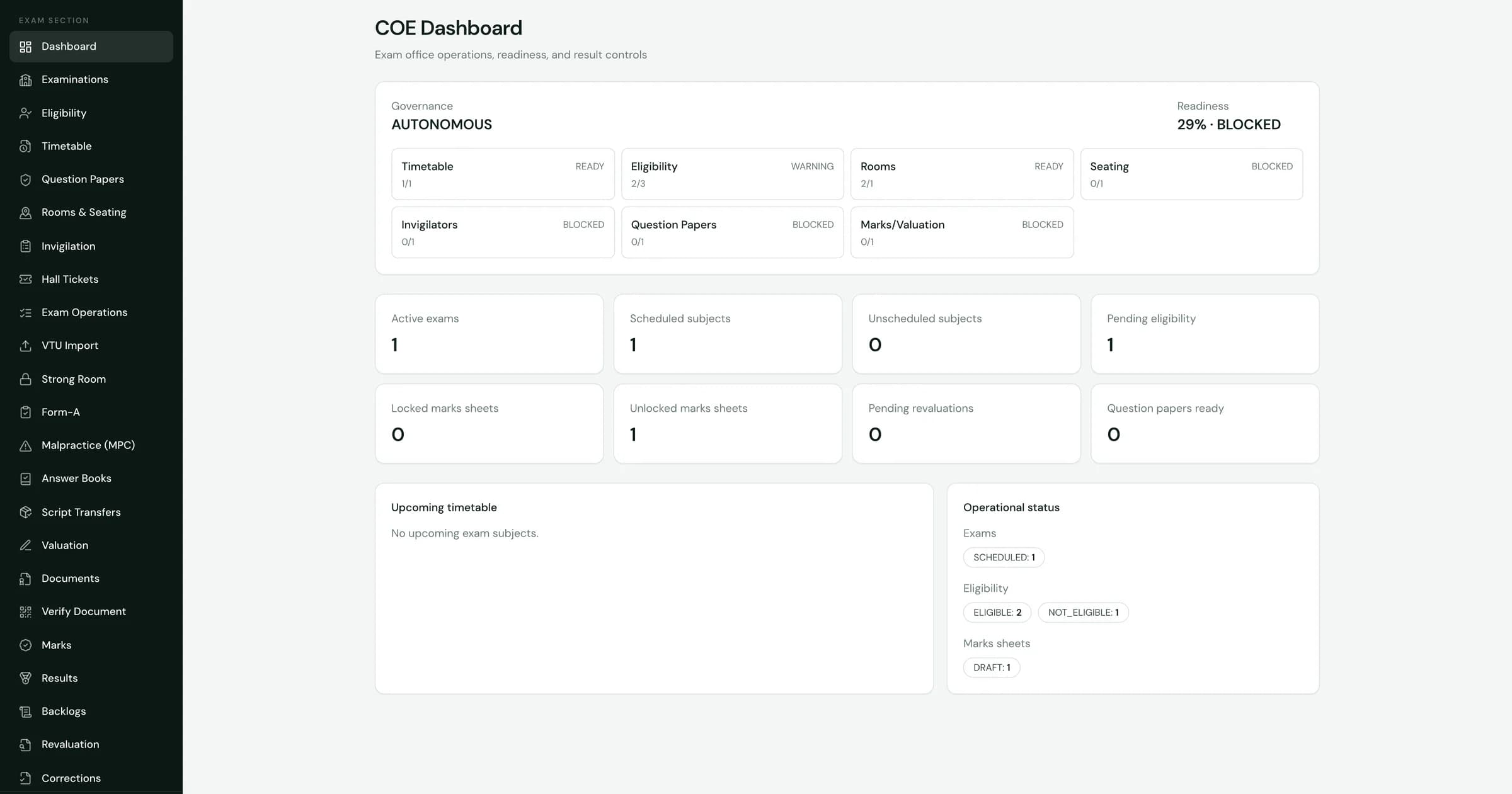
Task: Click the Unlocked marks sheets stat card
Action: [x=728, y=424]
